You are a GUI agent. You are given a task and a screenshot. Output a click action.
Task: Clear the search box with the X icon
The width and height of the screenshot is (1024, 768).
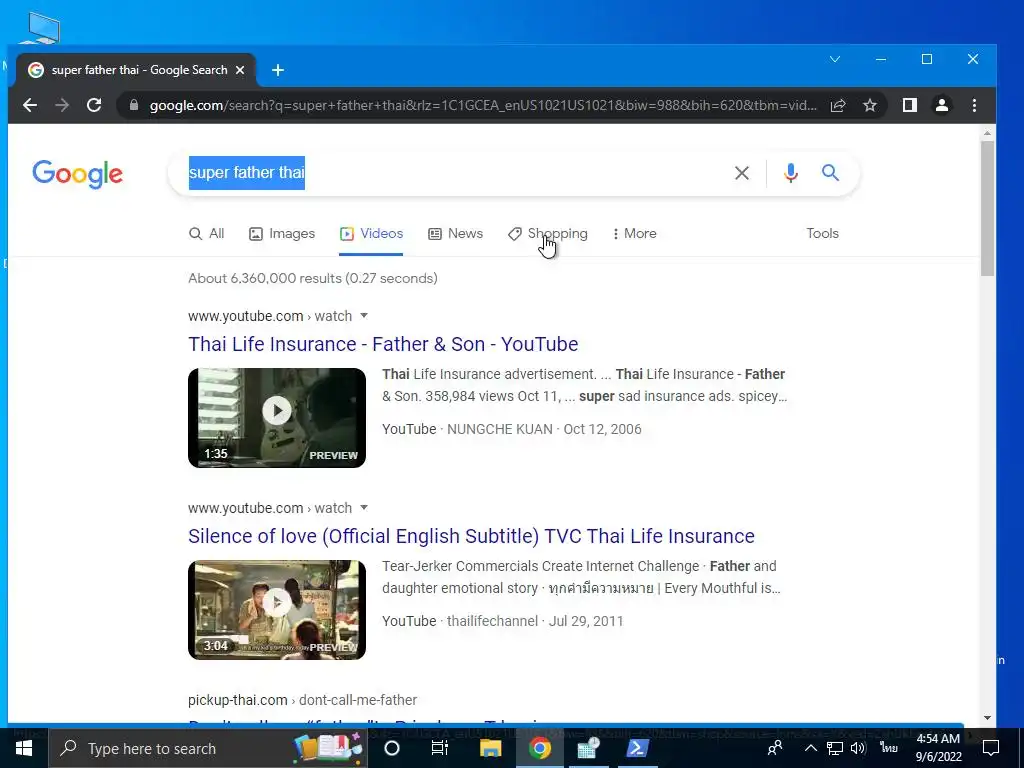(x=742, y=173)
